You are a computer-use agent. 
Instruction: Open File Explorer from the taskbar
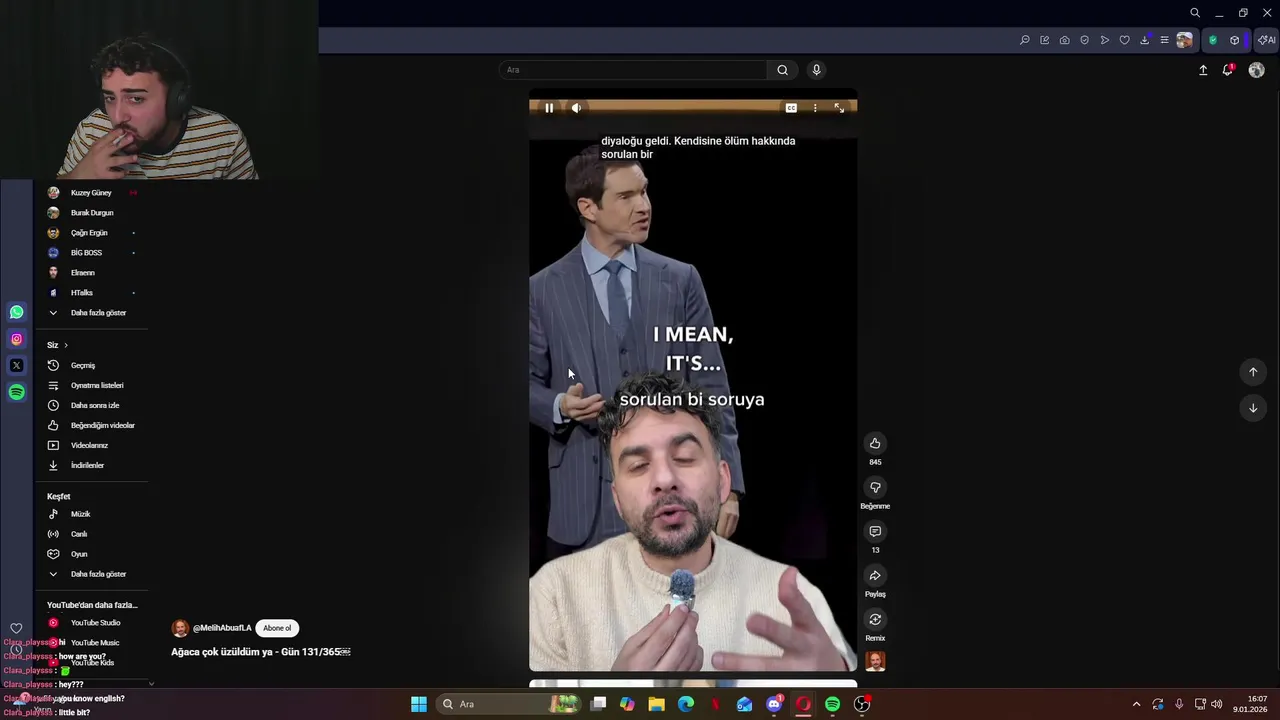point(657,704)
